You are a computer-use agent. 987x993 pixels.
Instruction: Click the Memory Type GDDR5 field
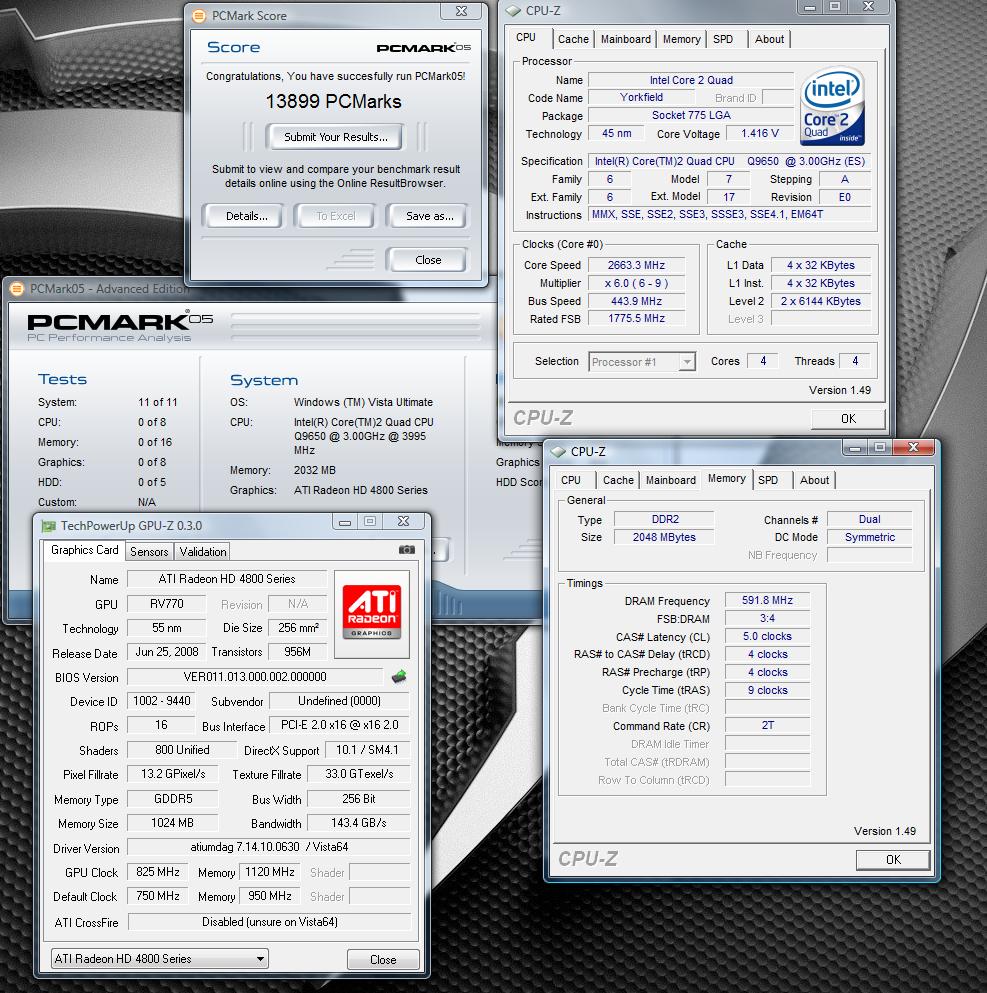[173, 799]
